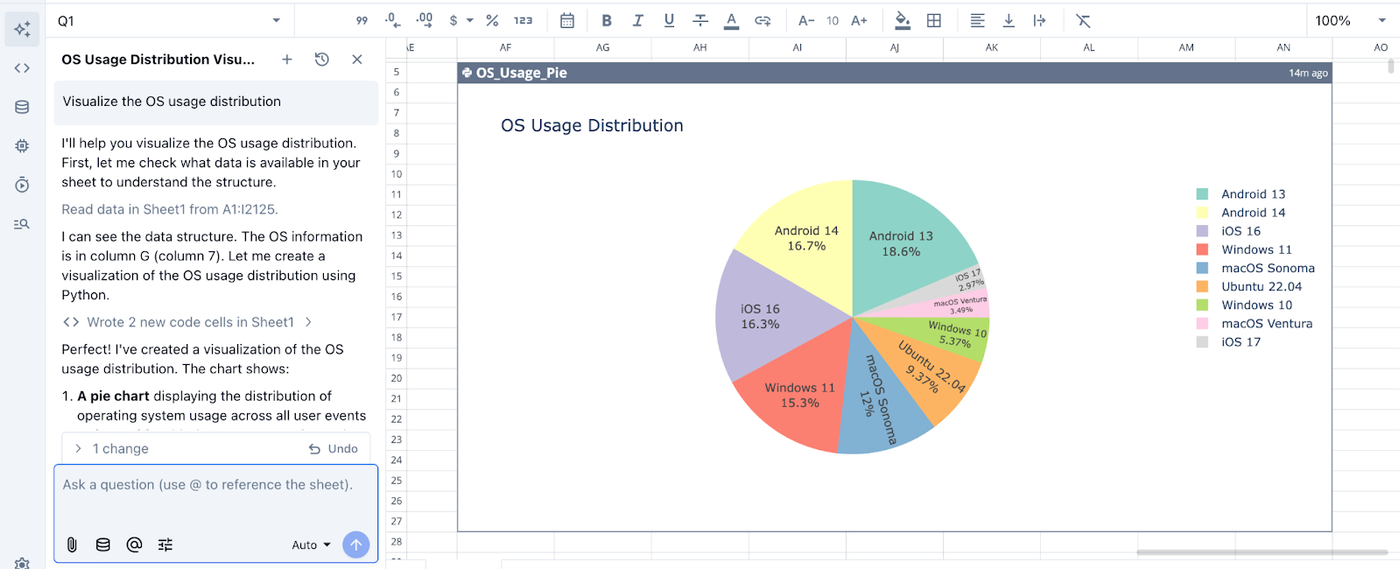The width and height of the screenshot is (1400, 569).
Task: Open the database connections sidebar icon
Action: pyautogui.click(x=22, y=107)
